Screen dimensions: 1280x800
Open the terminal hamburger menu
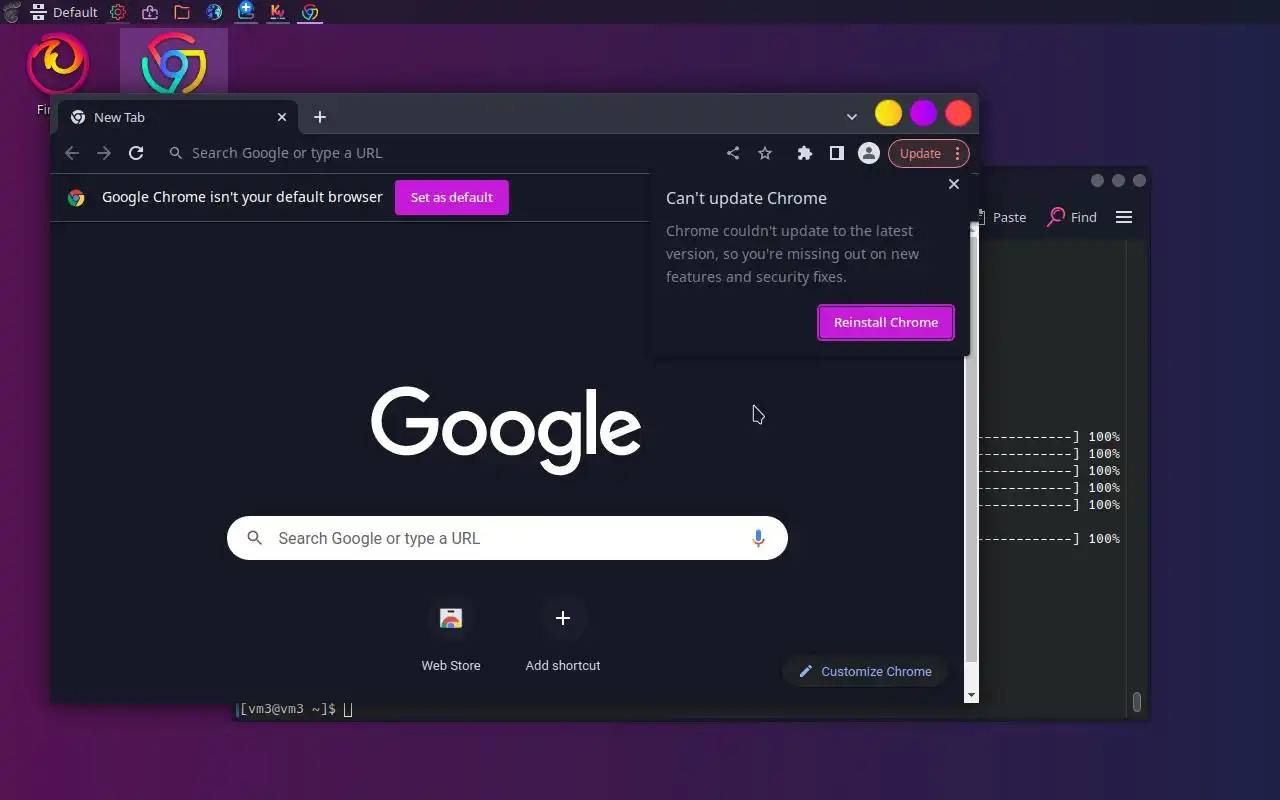click(x=1124, y=217)
